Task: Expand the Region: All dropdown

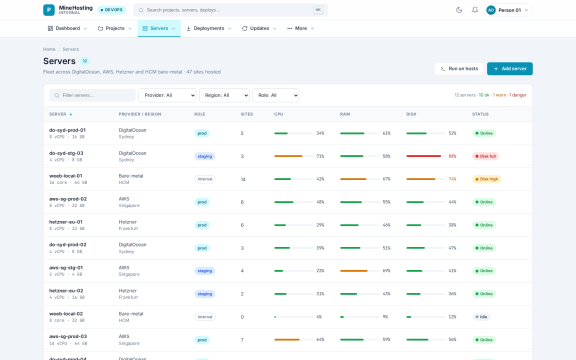Action: point(224,95)
